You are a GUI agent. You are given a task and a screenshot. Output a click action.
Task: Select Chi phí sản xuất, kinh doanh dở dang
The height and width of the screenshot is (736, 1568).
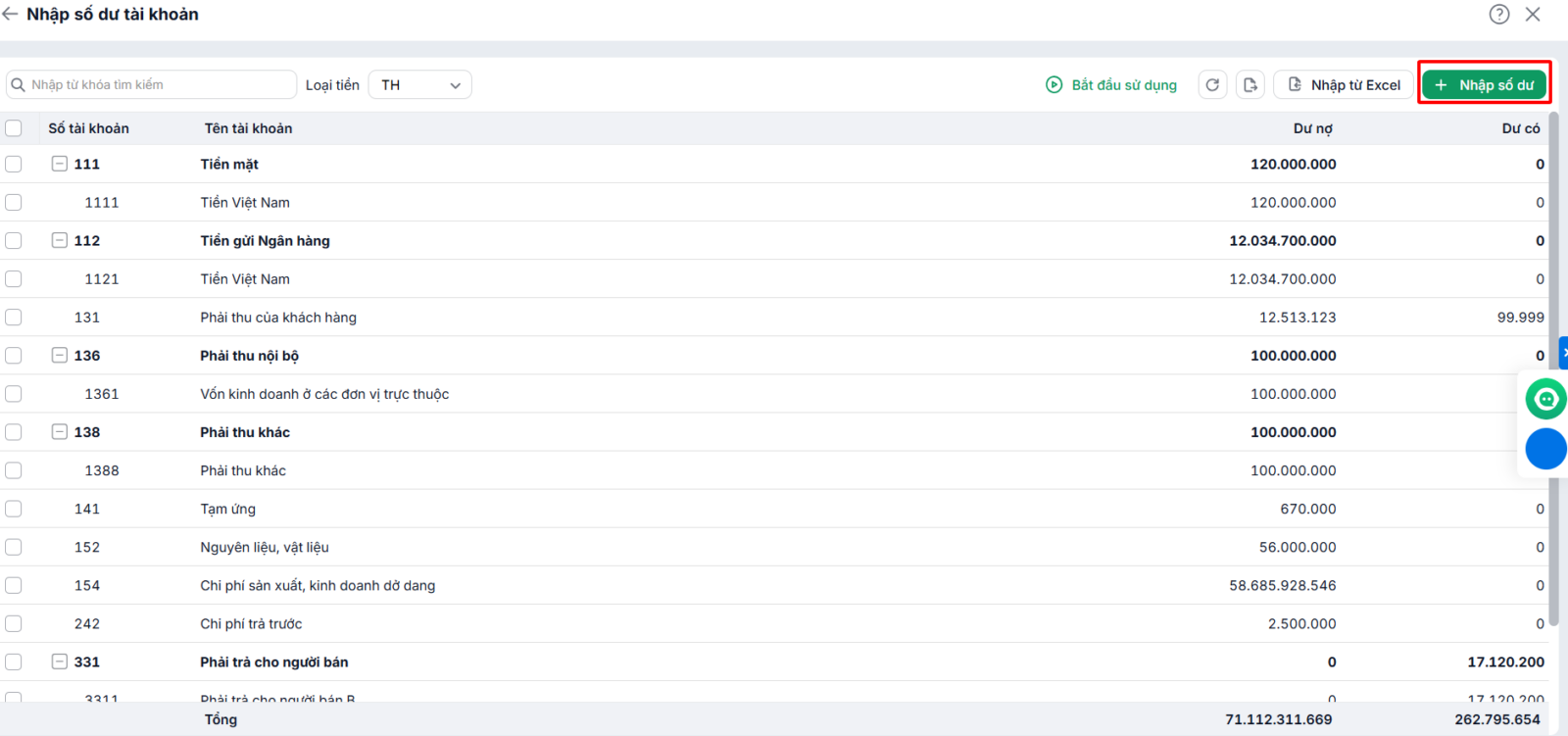coord(318,585)
